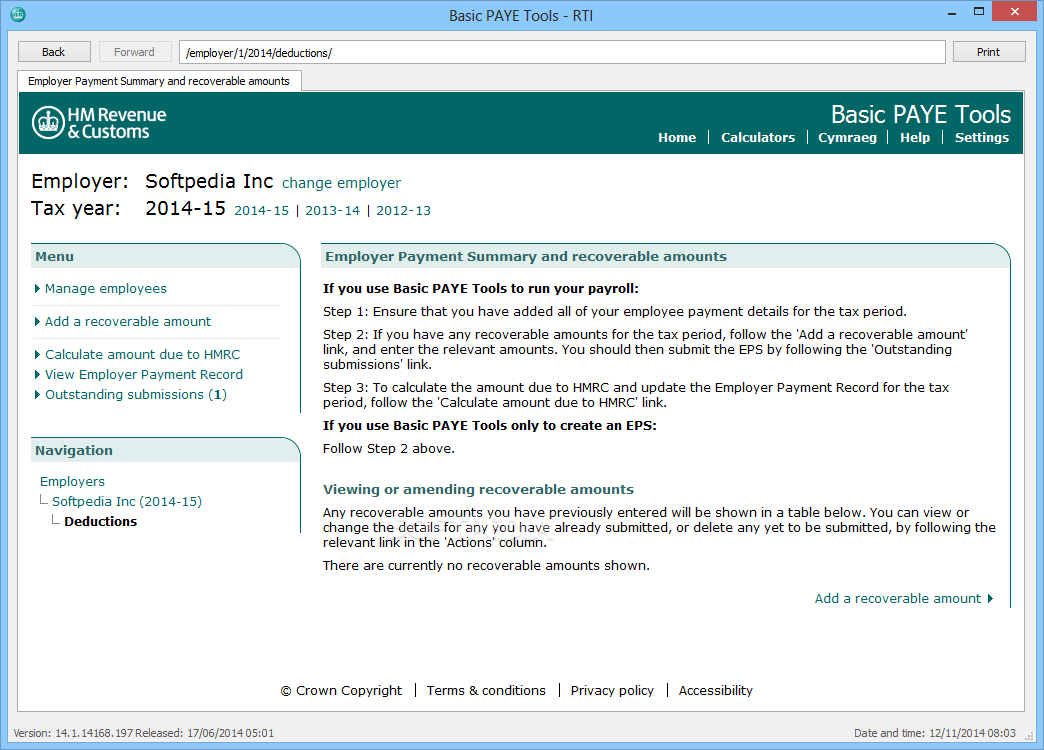Select tax year 2012-13 link
Viewport: 1044px width, 750px height.
tap(403, 210)
